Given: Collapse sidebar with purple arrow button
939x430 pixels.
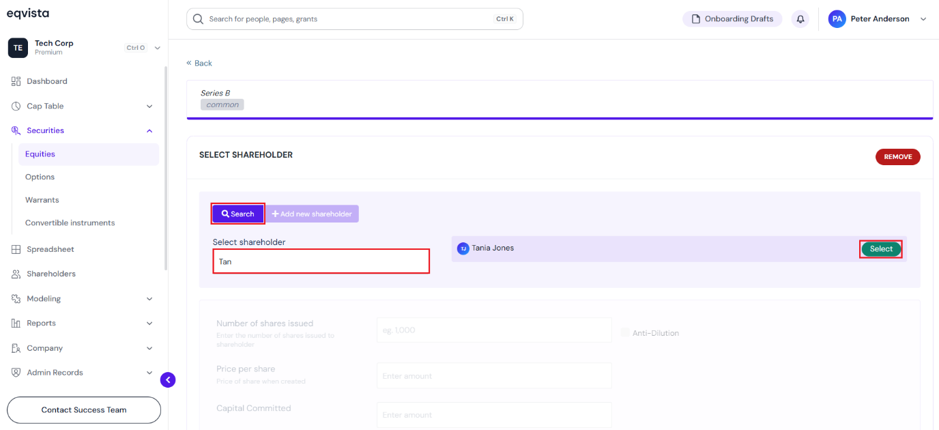Looking at the screenshot, I should pos(168,380).
